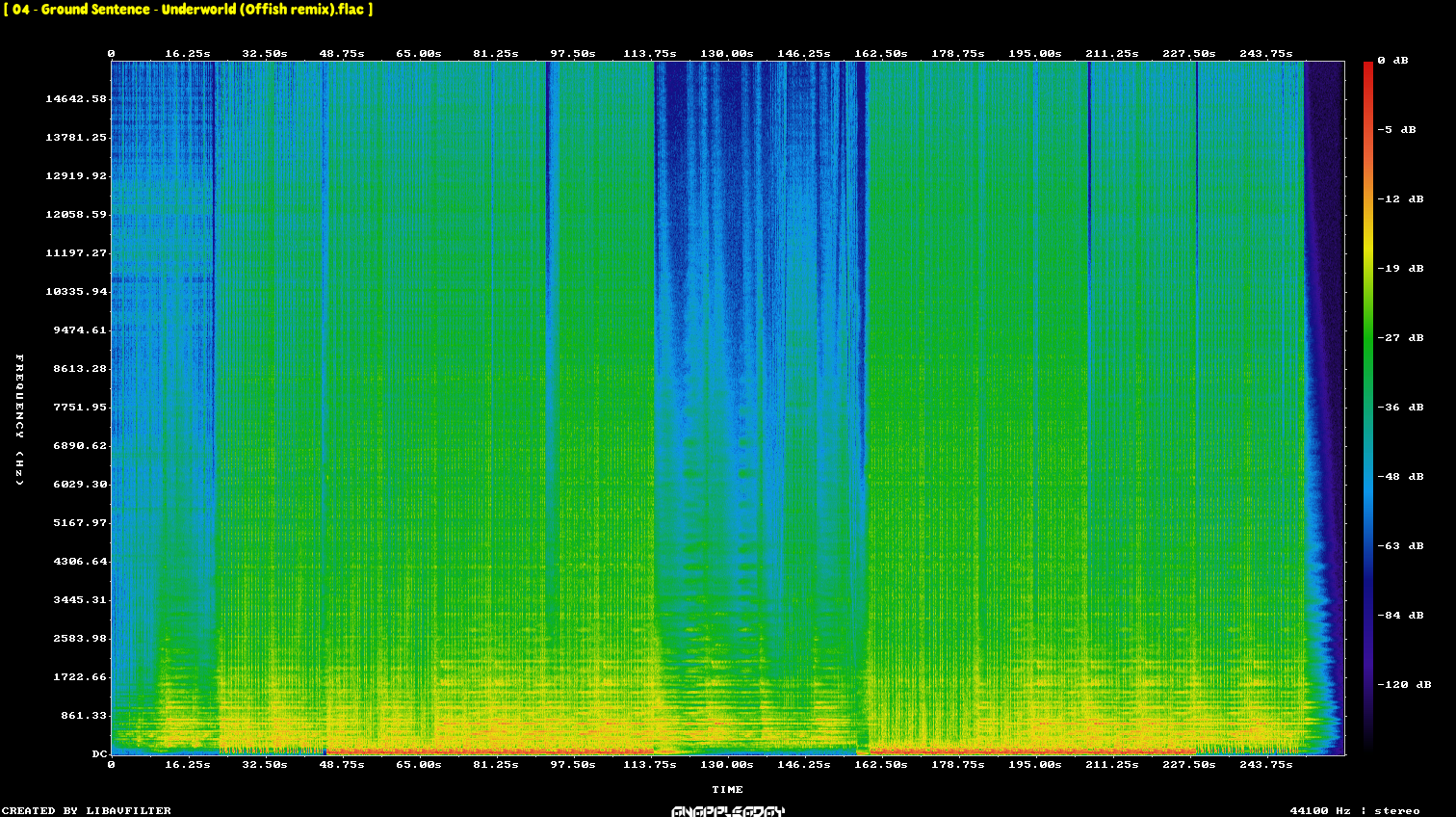Click the 4306.64 frequency axis label
The width and height of the screenshot is (1456, 817).
[x=80, y=562]
